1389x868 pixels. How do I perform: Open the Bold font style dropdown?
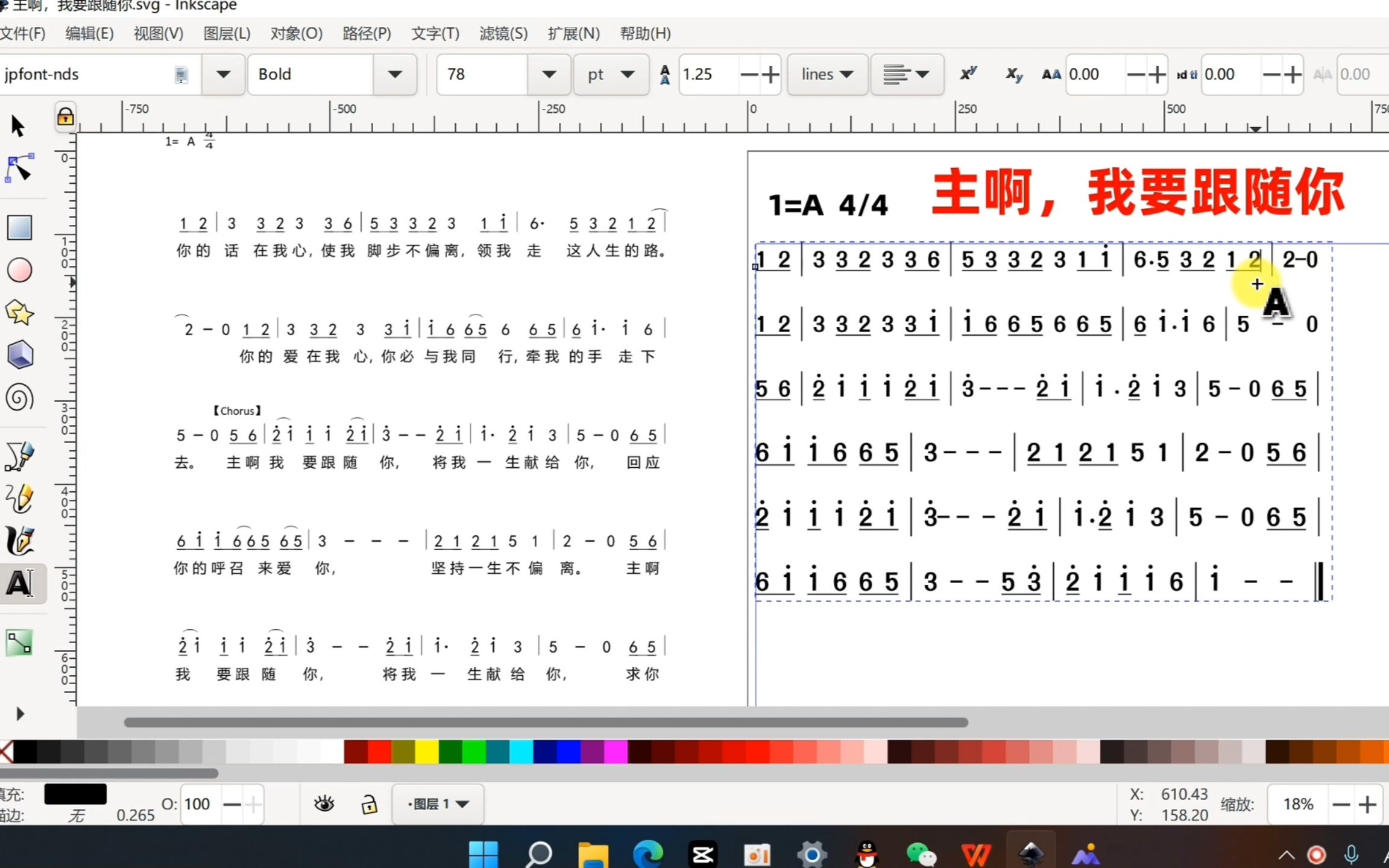(x=395, y=74)
